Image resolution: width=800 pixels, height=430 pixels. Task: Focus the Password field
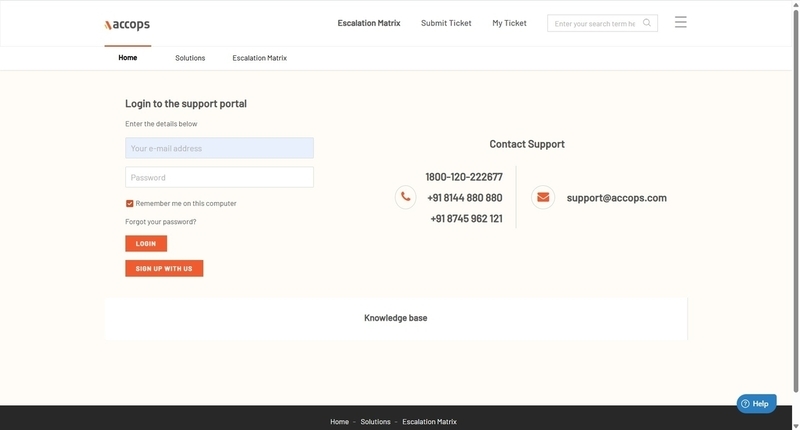[219, 177]
